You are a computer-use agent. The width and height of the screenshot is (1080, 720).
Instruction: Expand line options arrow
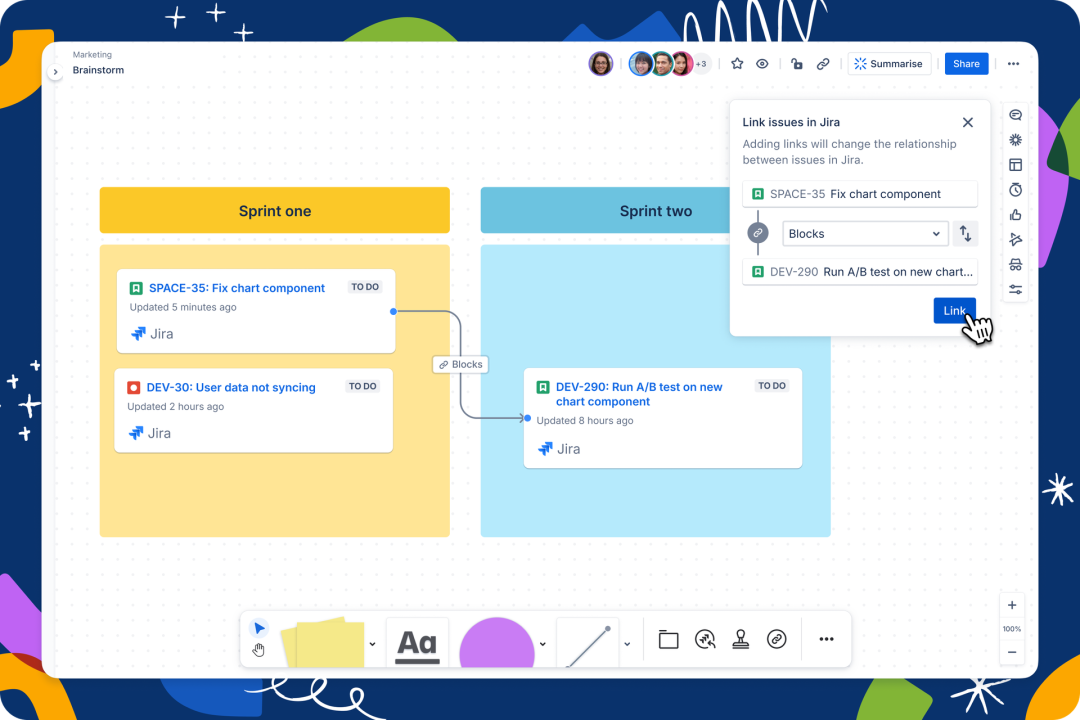[x=627, y=644]
